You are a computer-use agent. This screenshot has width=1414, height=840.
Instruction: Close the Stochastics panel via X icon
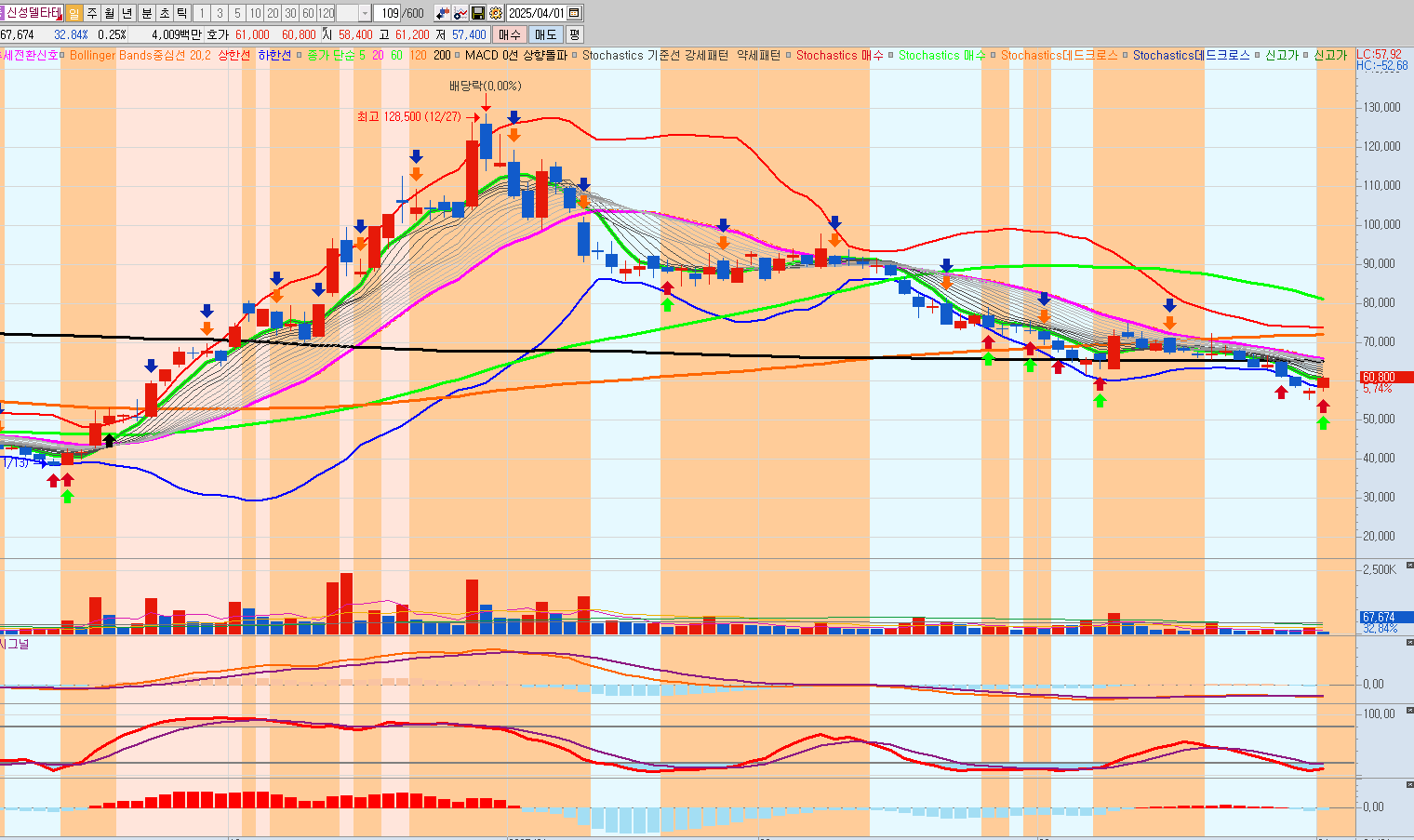tap(1408, 710)
